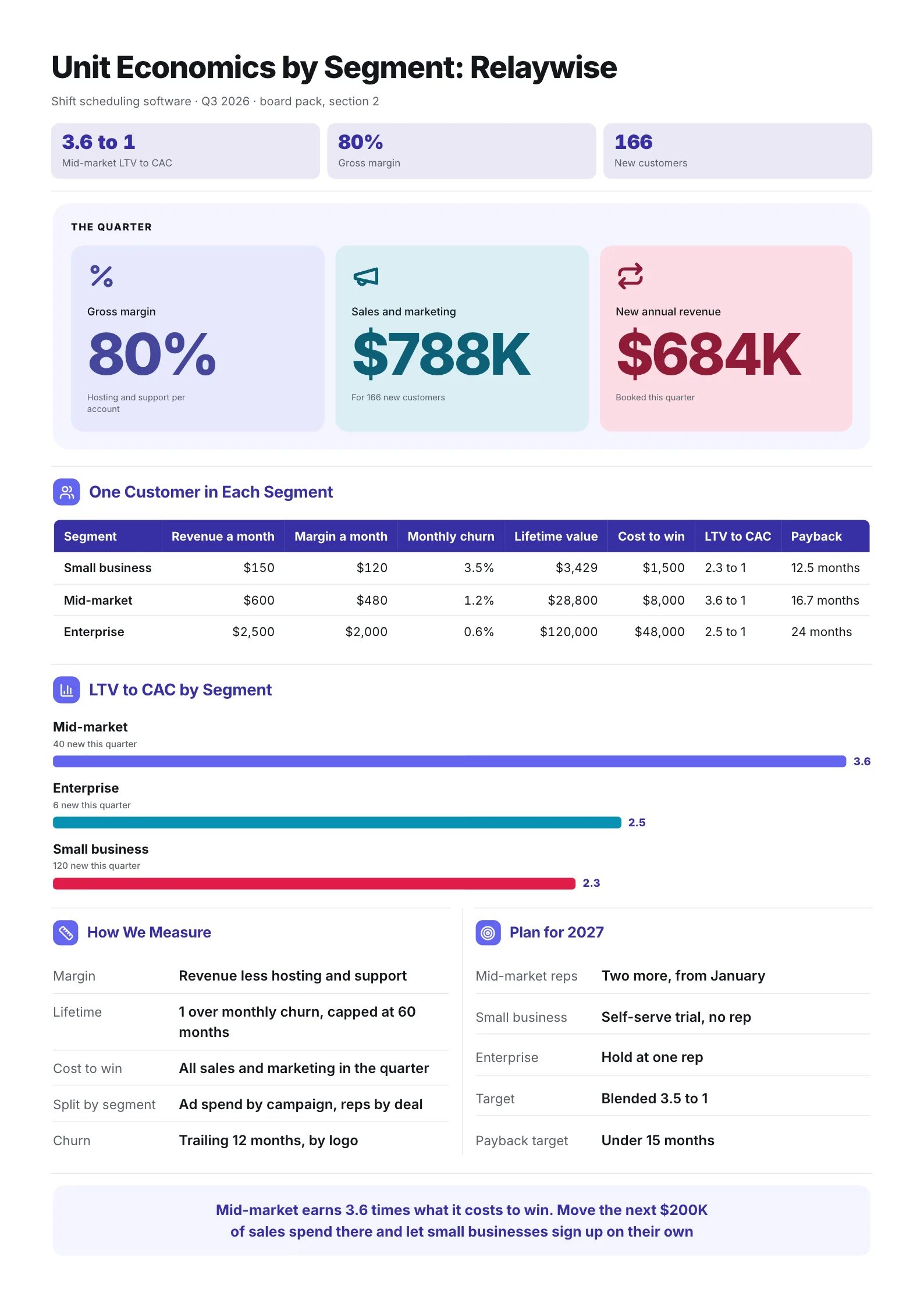924x1307 pixels.
Task: Click the target icon beside Plan for 2027
Action: point(488,933)
